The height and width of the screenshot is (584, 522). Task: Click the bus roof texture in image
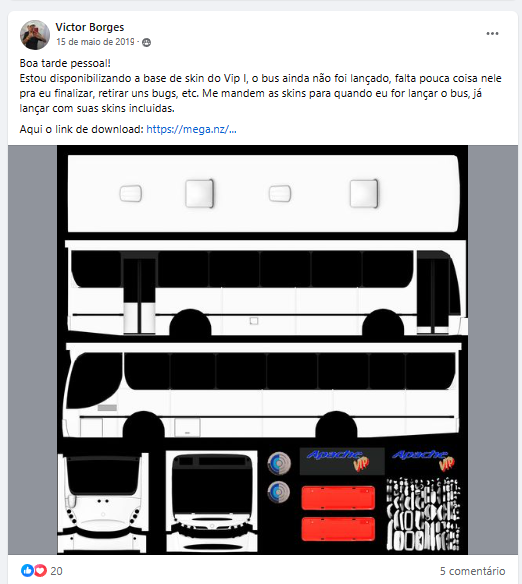pos(263,194)
